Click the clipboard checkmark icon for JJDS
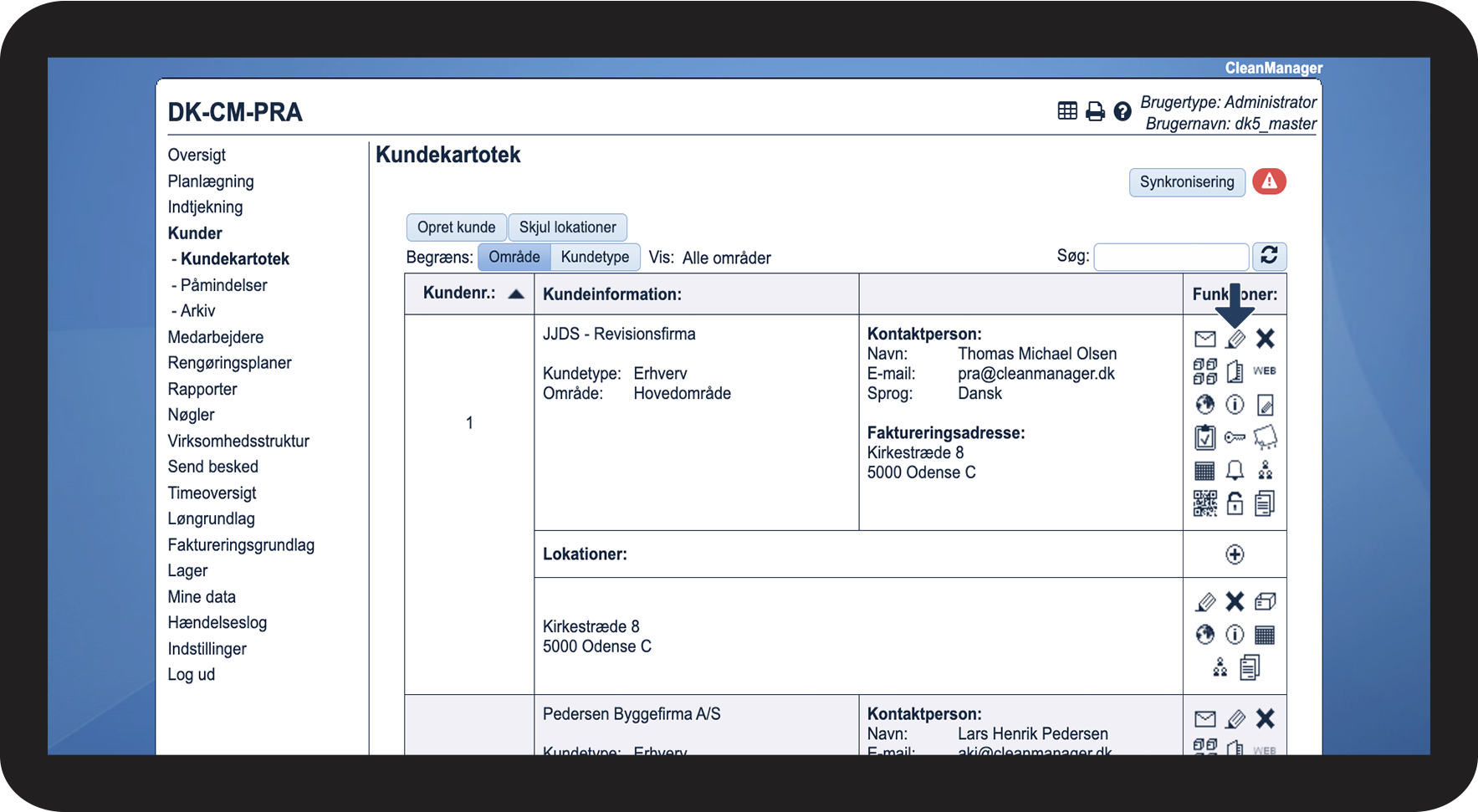This screenshot has width=1478, height=812. tap(1204, 437)
